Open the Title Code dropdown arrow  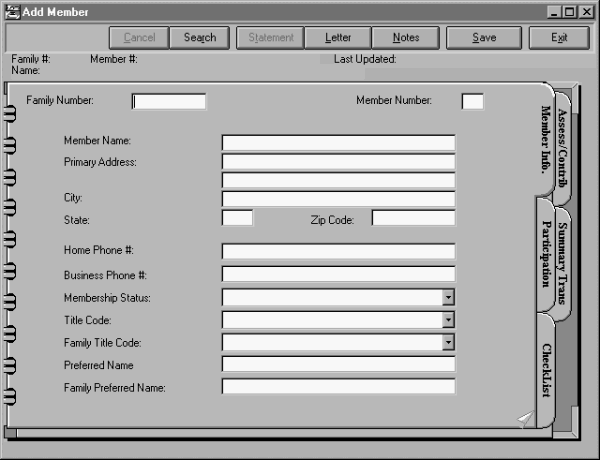(449, 320)
